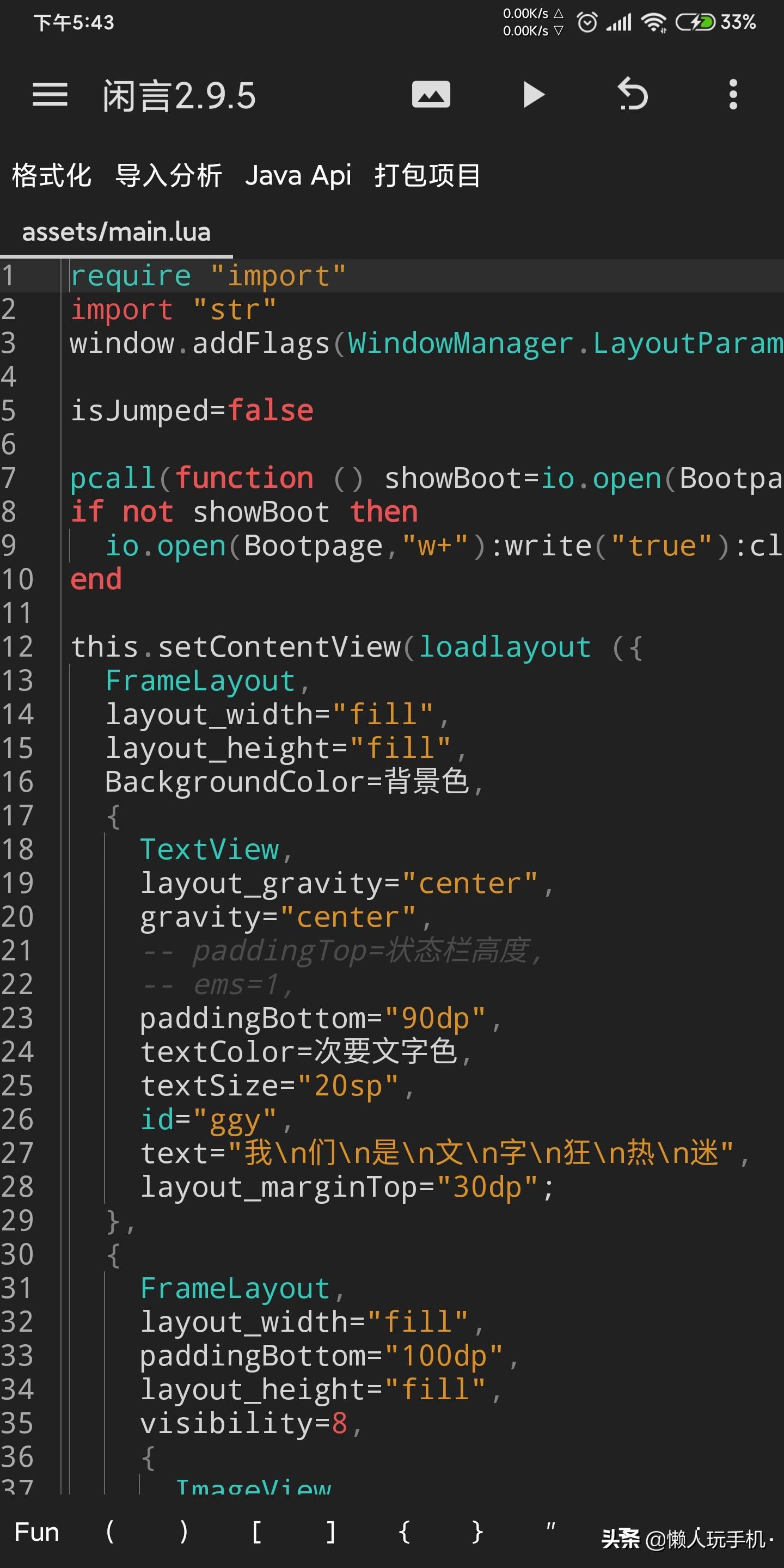Tap the isJumped=false line
The image size is (784, 1568).
192,411
